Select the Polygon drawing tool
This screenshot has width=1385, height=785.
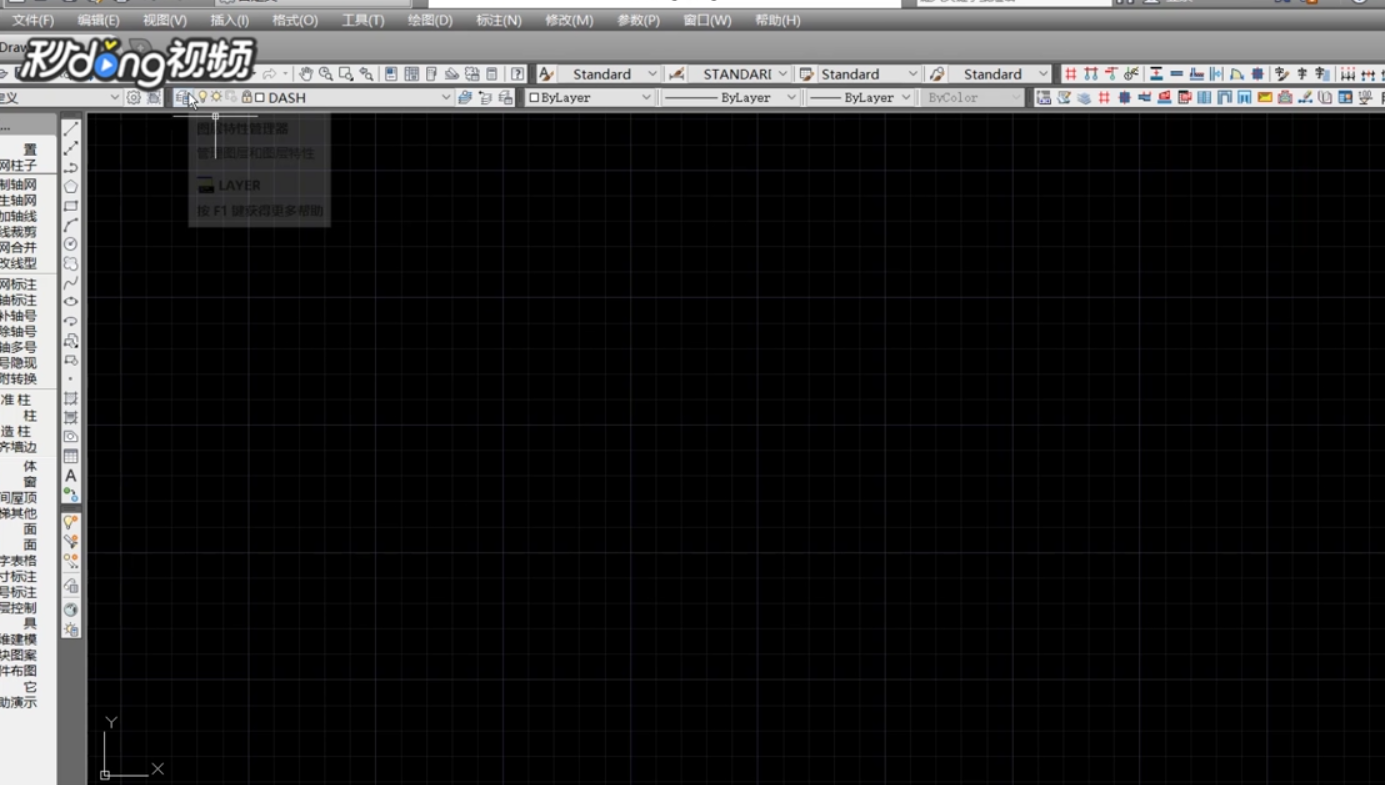click(x=71, y=187)
